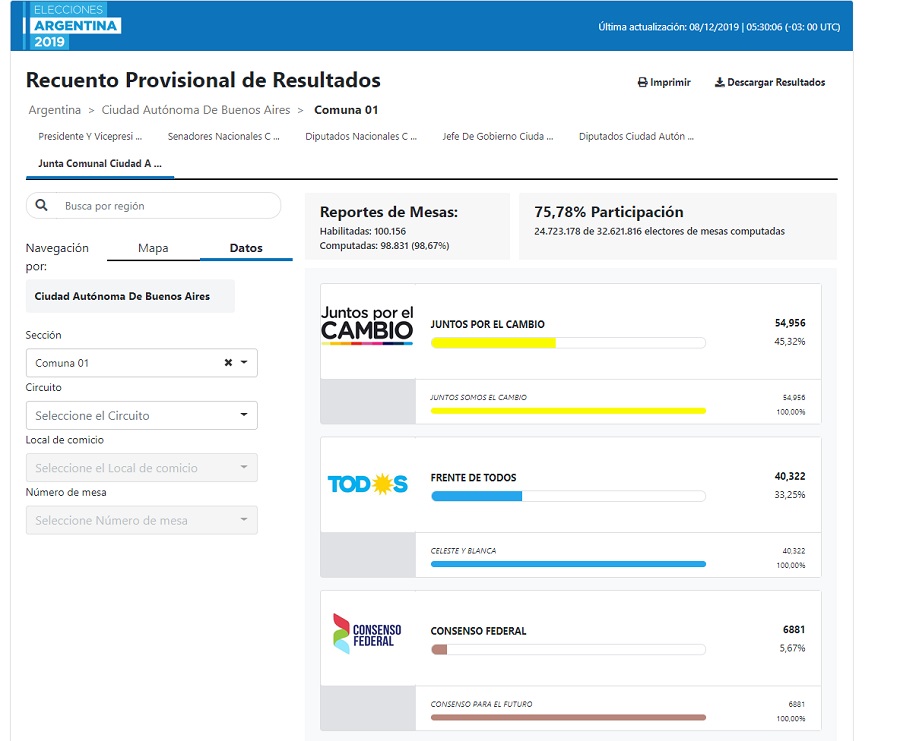Click the yellow Juntos por el Cambio progress bar
This screenshot has height=741, width=900.
568,343
